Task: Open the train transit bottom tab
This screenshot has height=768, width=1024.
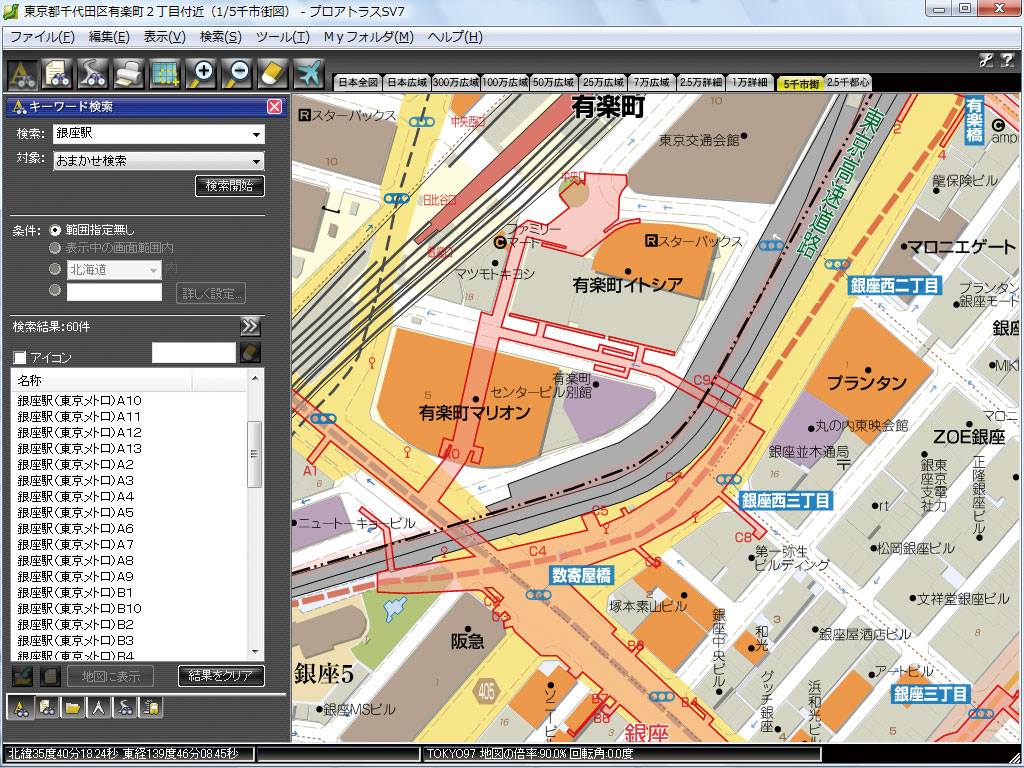Action: pyautogui.click(x=151, y=707)
